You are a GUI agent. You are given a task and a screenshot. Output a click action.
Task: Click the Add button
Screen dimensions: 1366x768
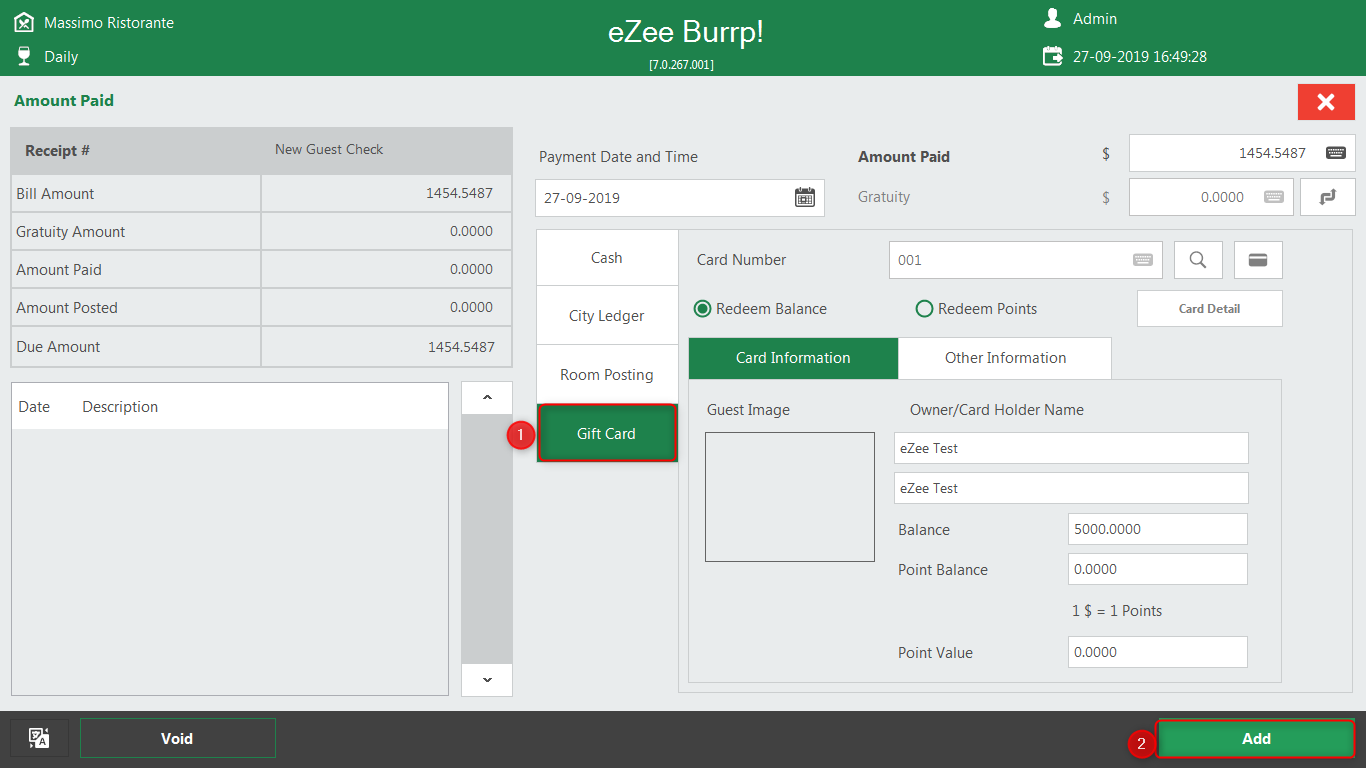tap(1256, 738)
